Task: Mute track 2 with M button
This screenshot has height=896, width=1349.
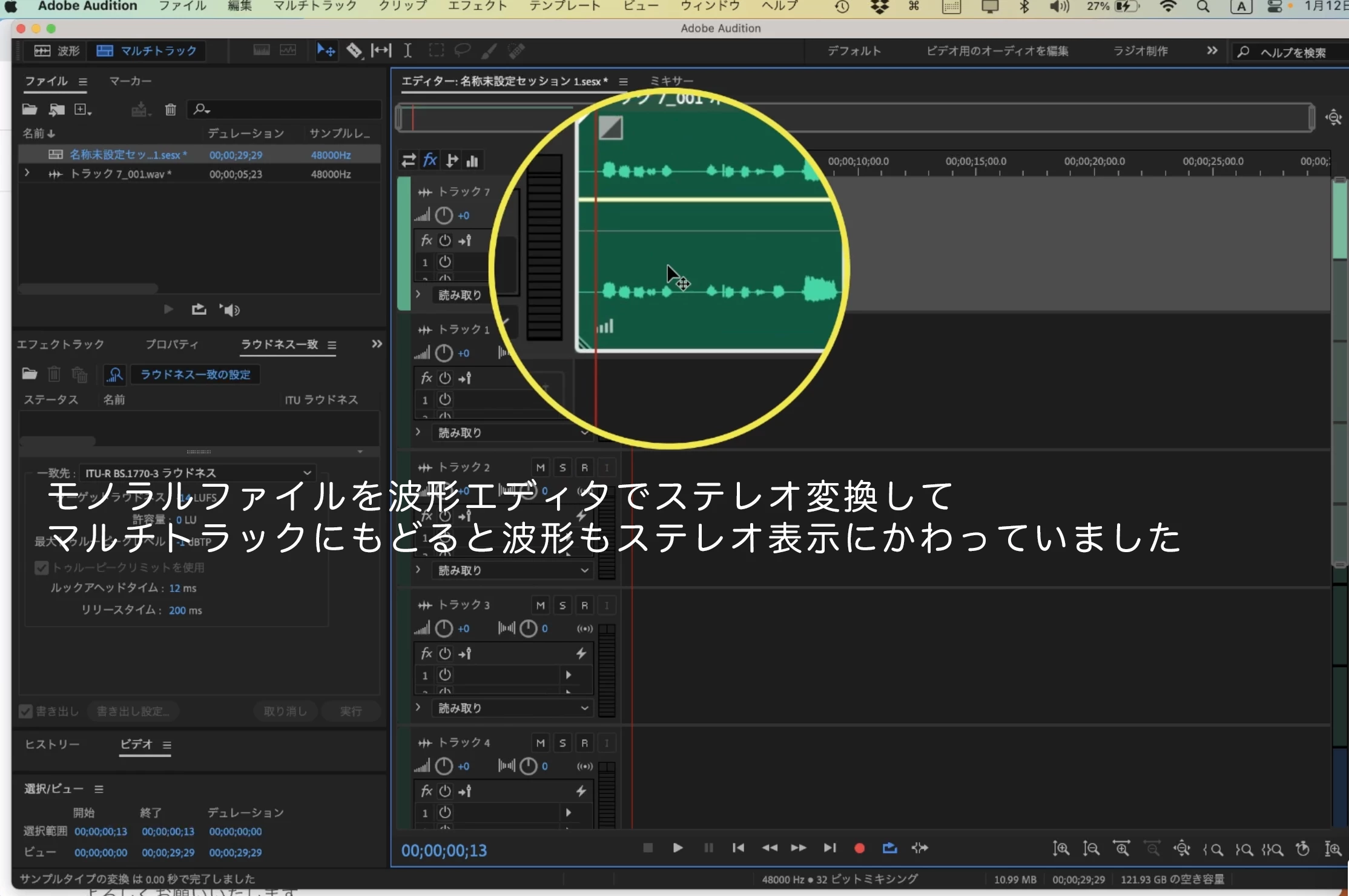Action: coord(540,467)
